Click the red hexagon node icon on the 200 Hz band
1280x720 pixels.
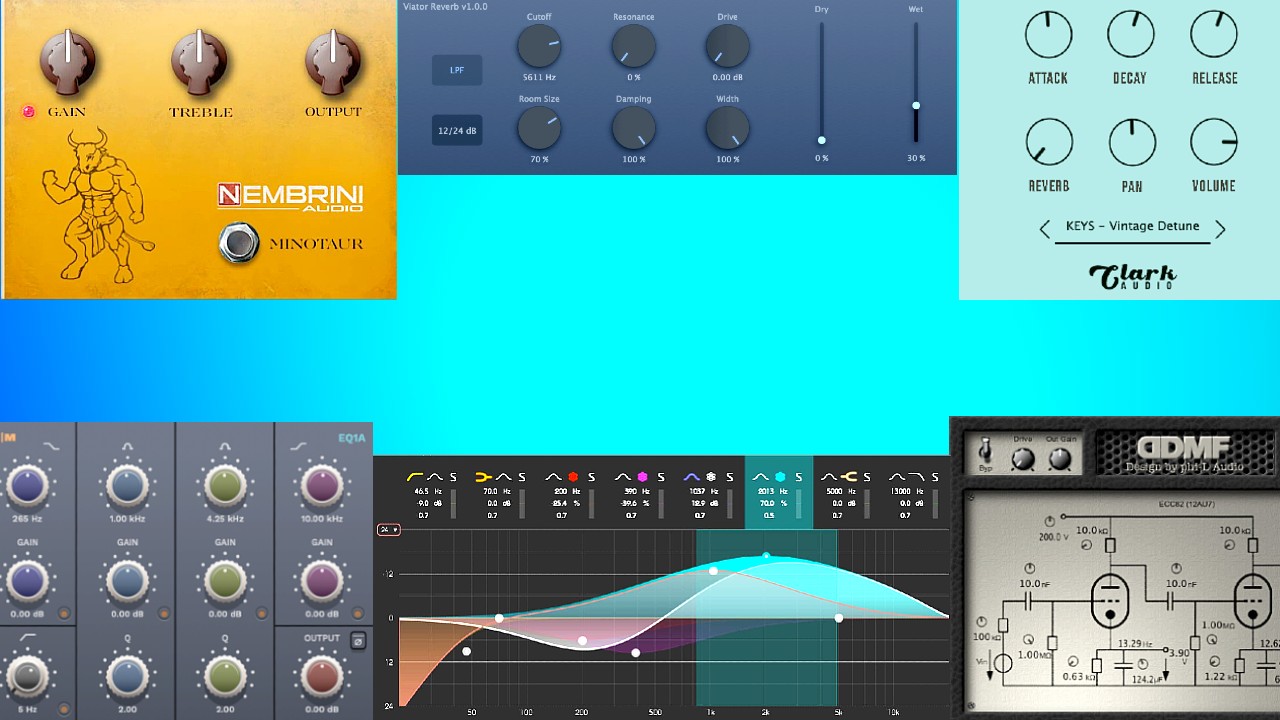(571, 476)
